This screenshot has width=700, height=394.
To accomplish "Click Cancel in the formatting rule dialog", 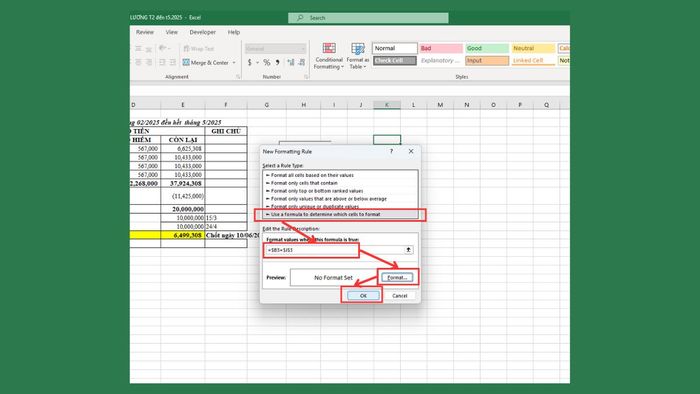I will [x=399, y=295].
